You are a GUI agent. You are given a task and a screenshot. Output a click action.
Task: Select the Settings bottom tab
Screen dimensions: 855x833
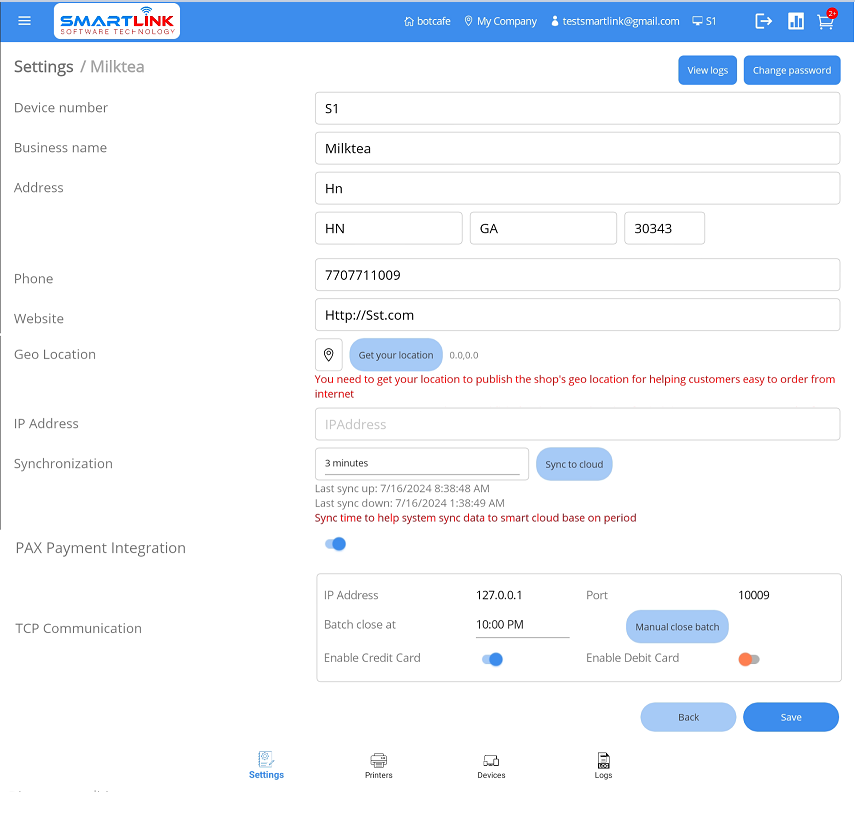(x=266, y=766)
